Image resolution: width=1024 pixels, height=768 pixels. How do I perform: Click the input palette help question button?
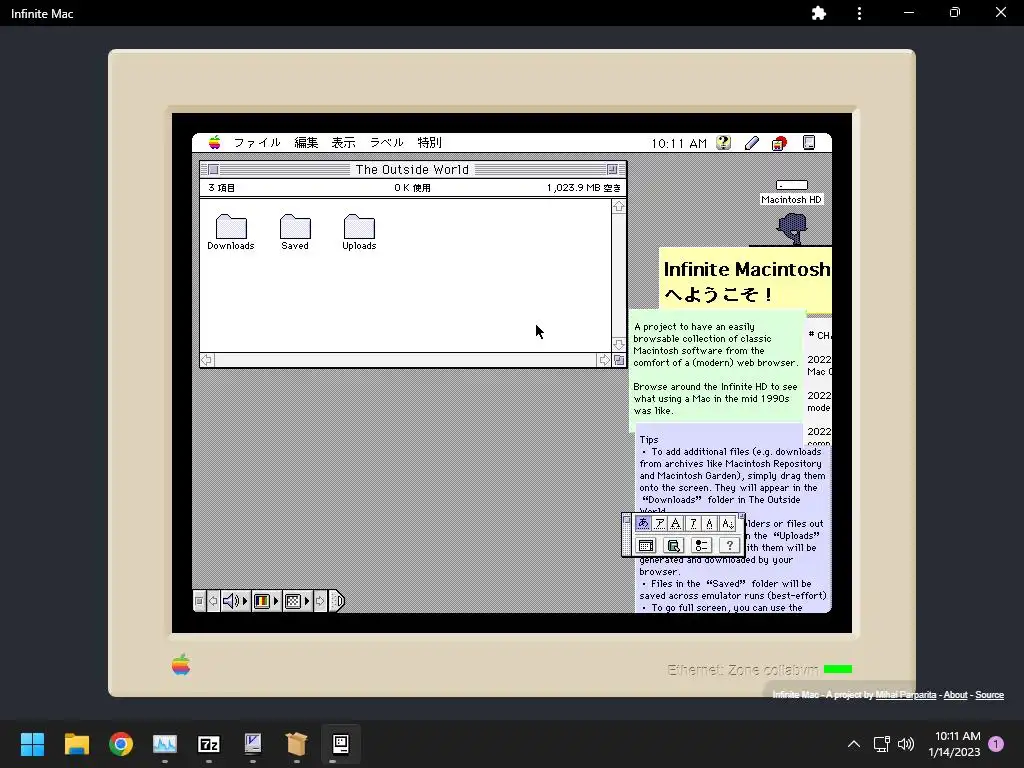729,545
